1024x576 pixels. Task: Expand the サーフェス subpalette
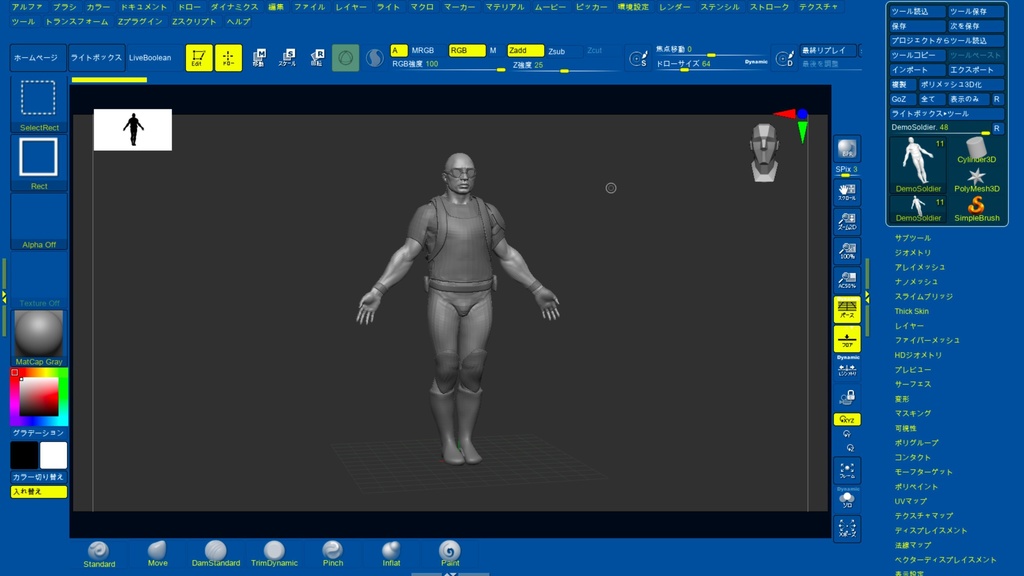913,384
